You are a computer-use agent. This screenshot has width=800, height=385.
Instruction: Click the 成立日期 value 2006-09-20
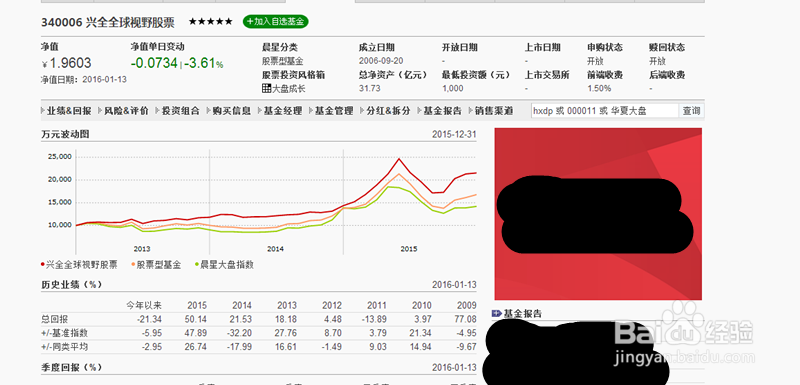pyautogui.click(x=381, y=61)
